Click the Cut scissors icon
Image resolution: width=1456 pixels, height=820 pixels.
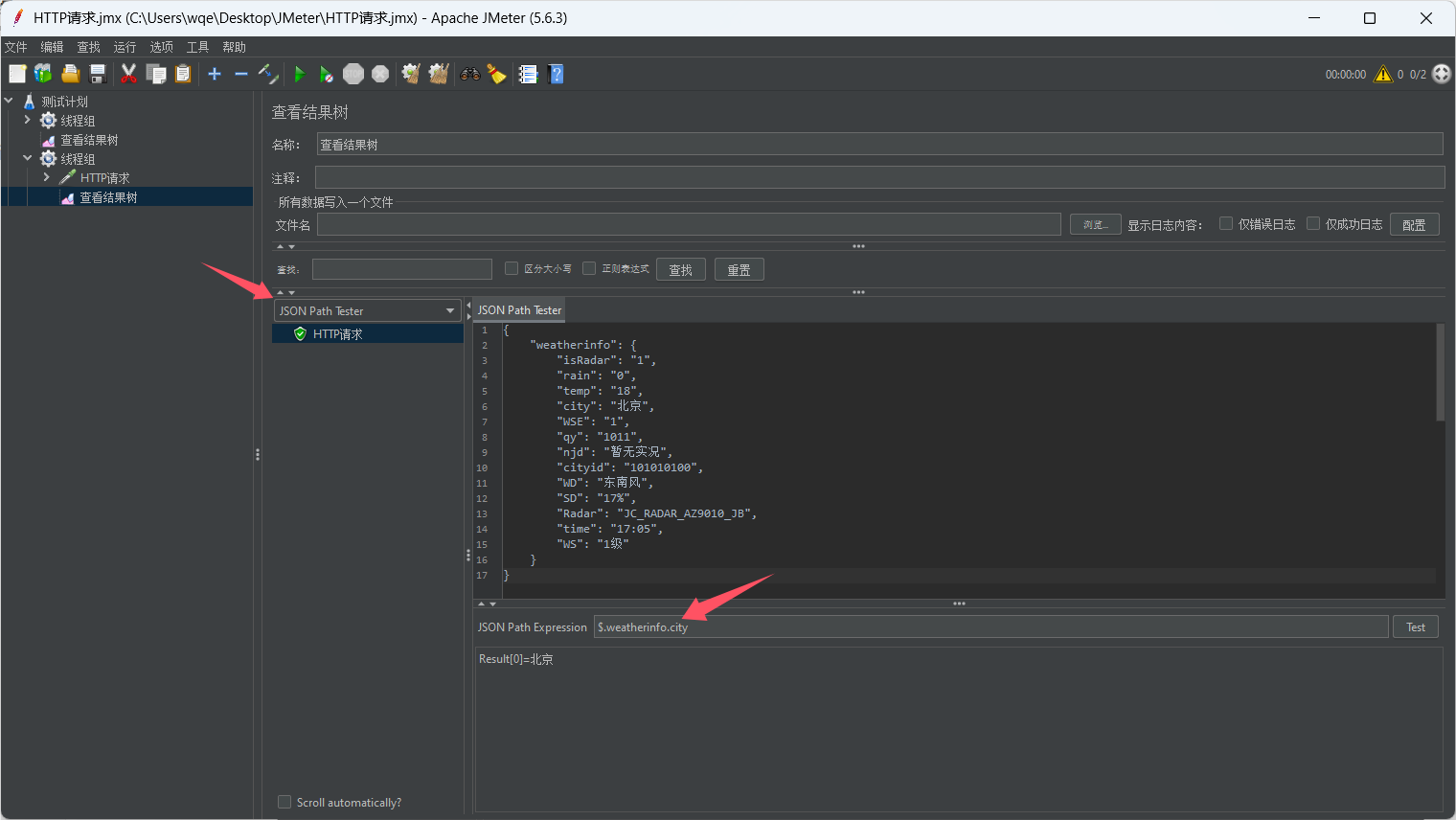point(128,74)
